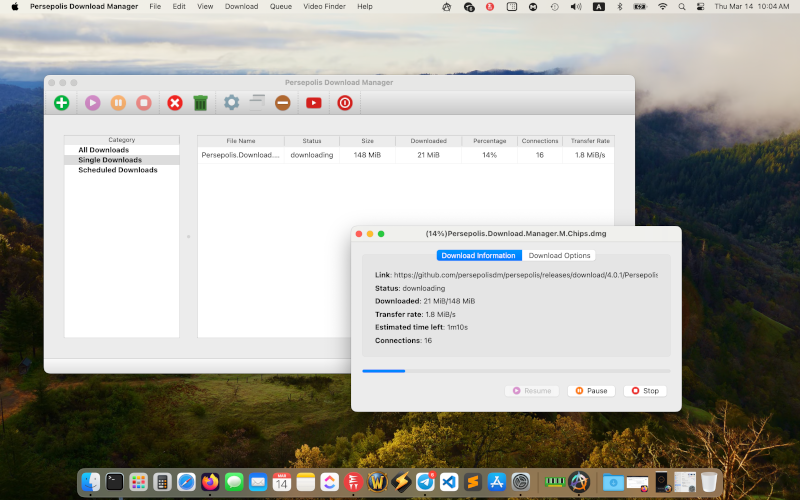Open Launchpad from the dock
This screenshot has width=800, height=500.
point(138,482)
